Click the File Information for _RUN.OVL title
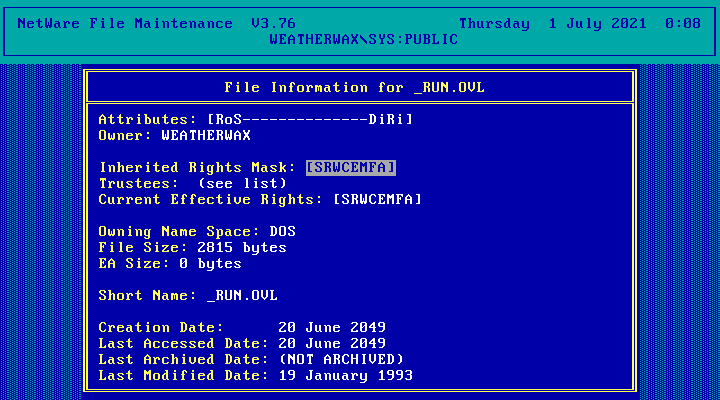Screen dimensions: 720x400 [359, 87]
